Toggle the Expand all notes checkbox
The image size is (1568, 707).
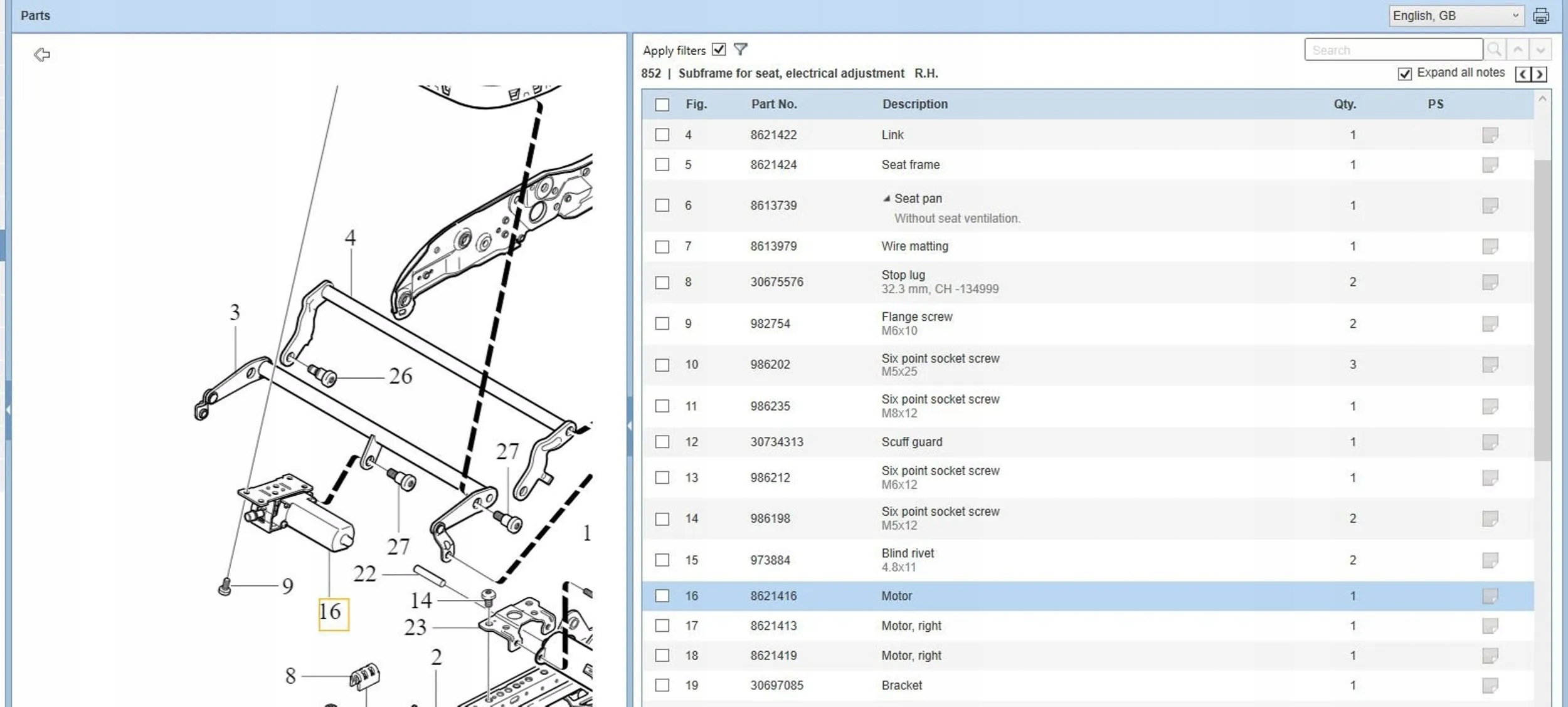click(x=1405, y=74)
